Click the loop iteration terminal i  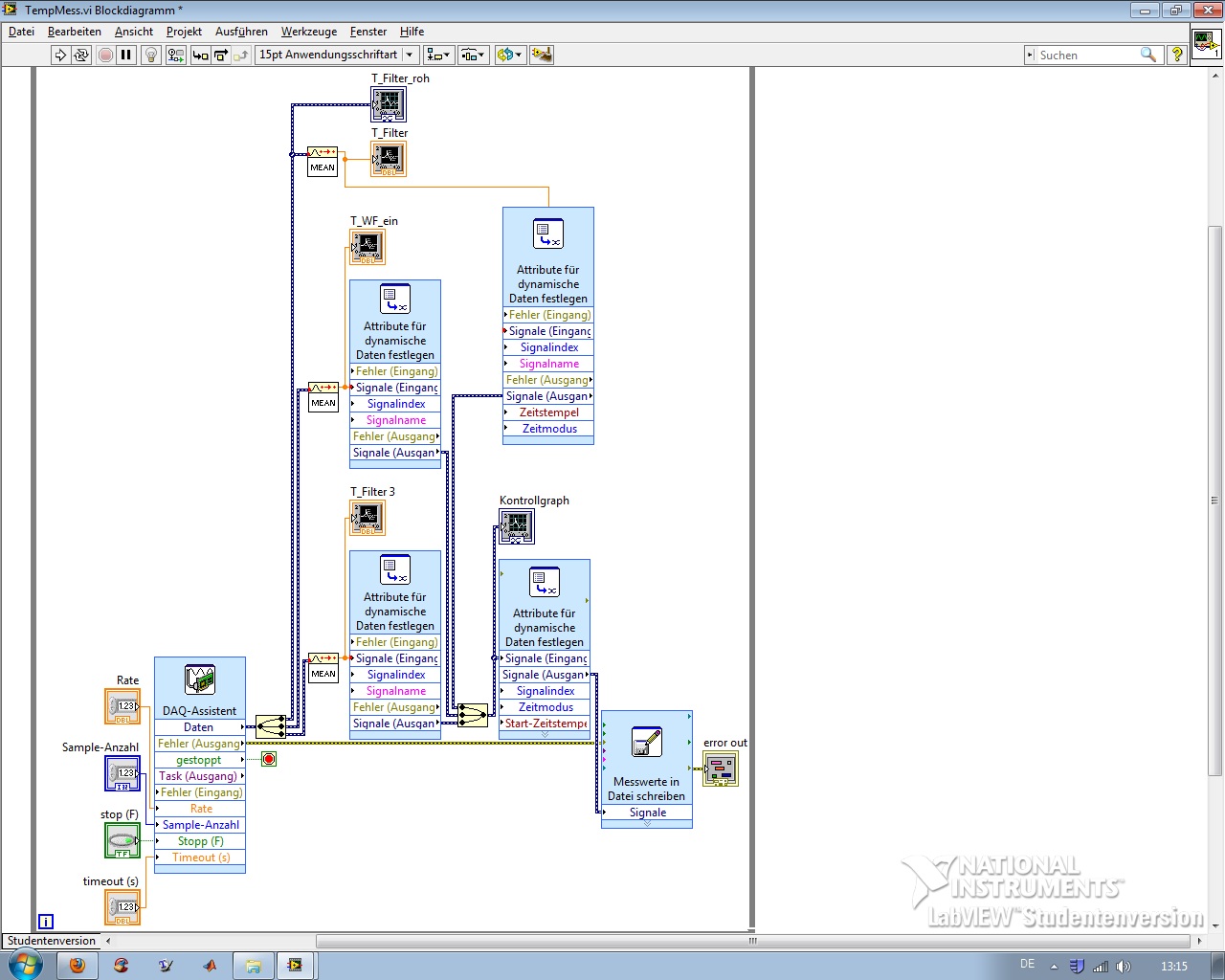pos(46,922)
